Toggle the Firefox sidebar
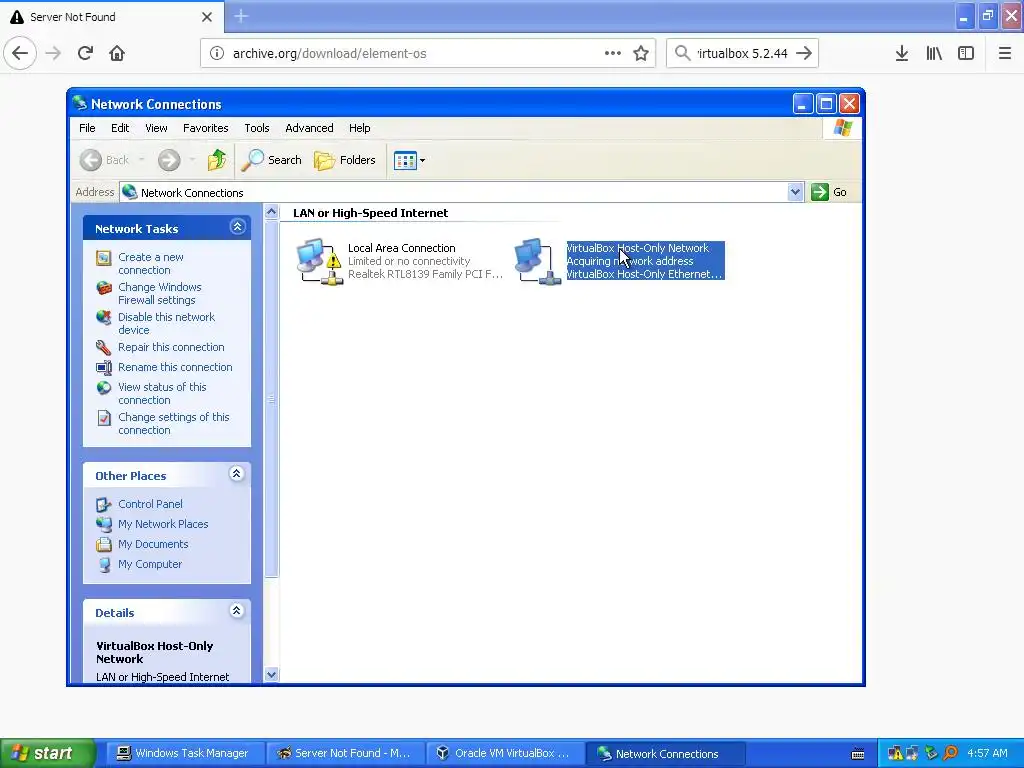Screen dimensions: 1024x768 [x=966, y=54]
